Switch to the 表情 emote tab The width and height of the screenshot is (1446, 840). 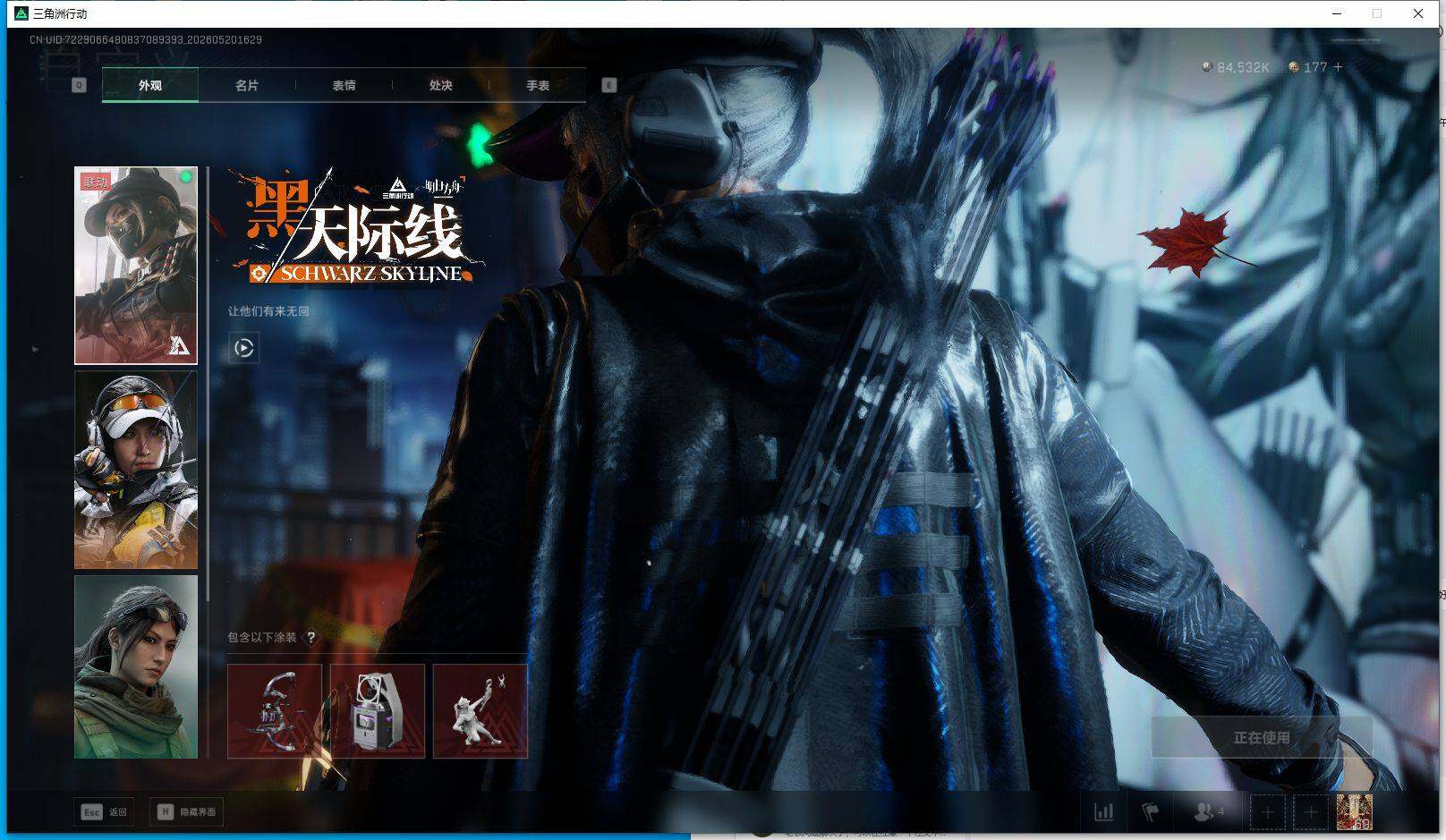[x=344, y=85]
